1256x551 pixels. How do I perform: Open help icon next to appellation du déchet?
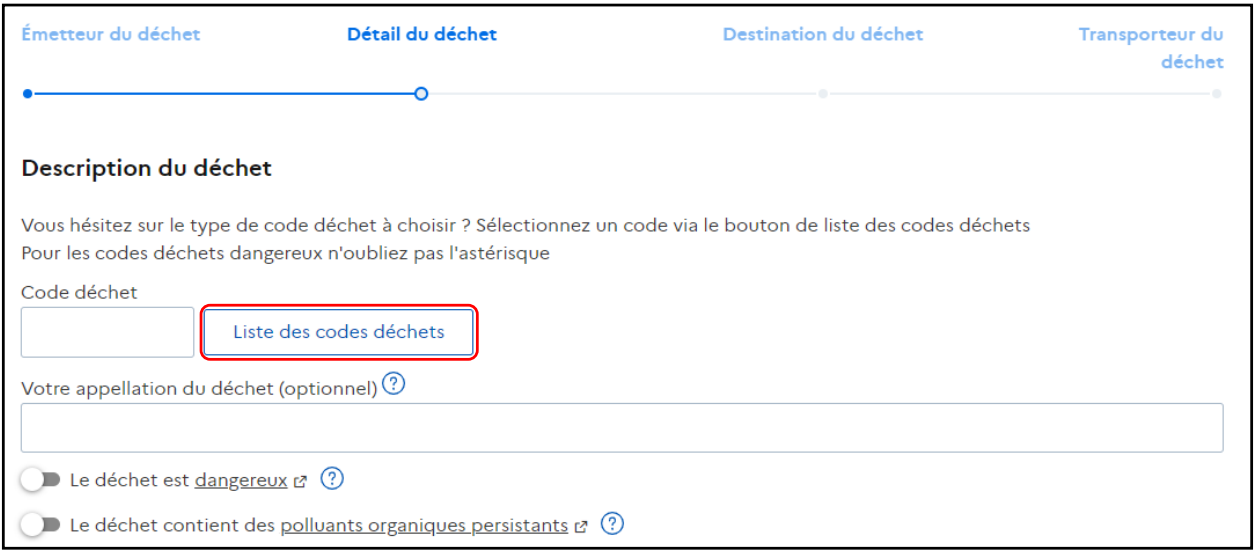tap(394, 384)
